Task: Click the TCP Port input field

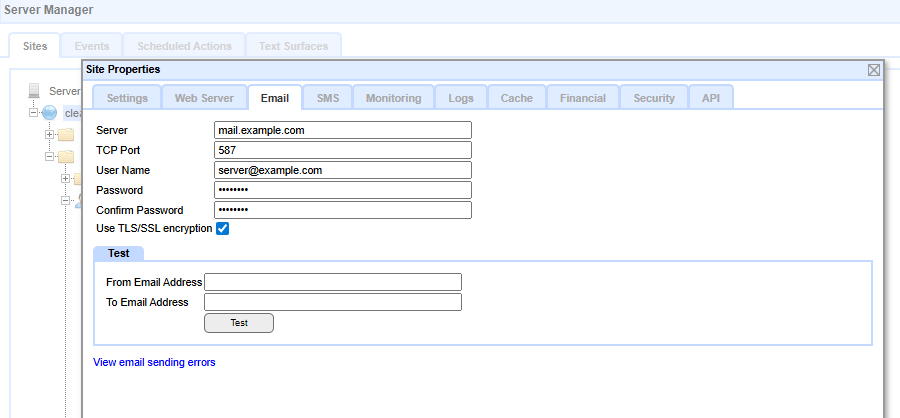Action: 343,150
